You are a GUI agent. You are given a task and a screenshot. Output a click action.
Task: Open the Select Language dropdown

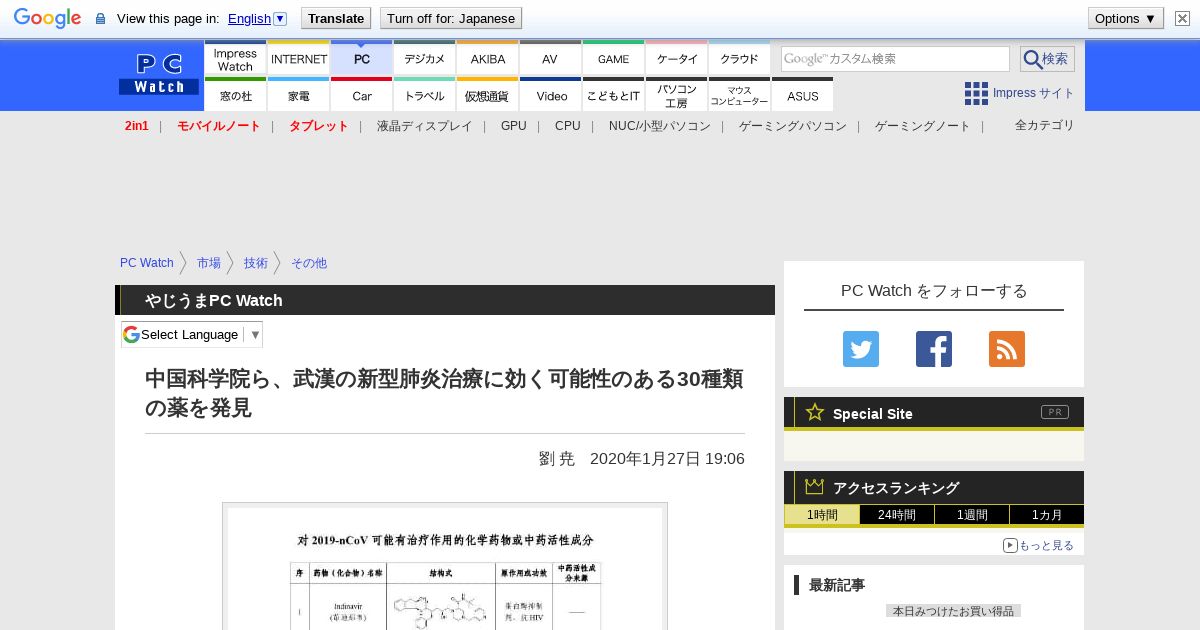tap(192, 334)
